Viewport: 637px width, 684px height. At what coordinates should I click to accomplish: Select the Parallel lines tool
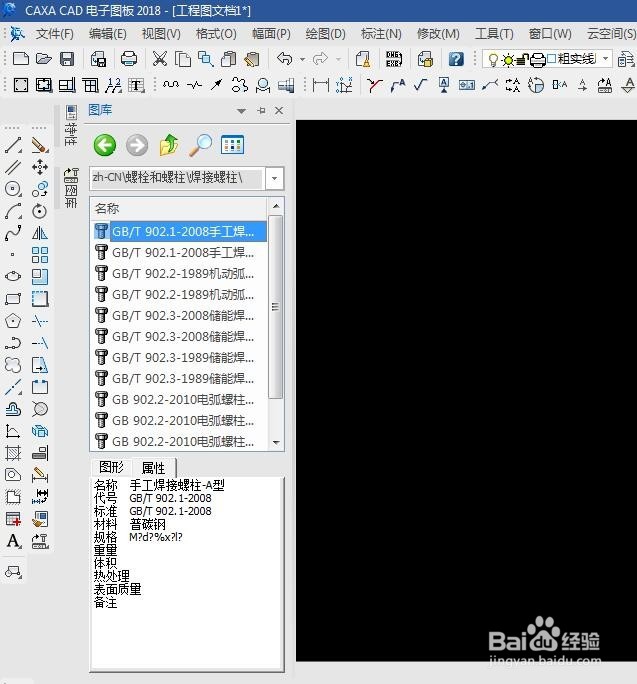click(13, 167)
